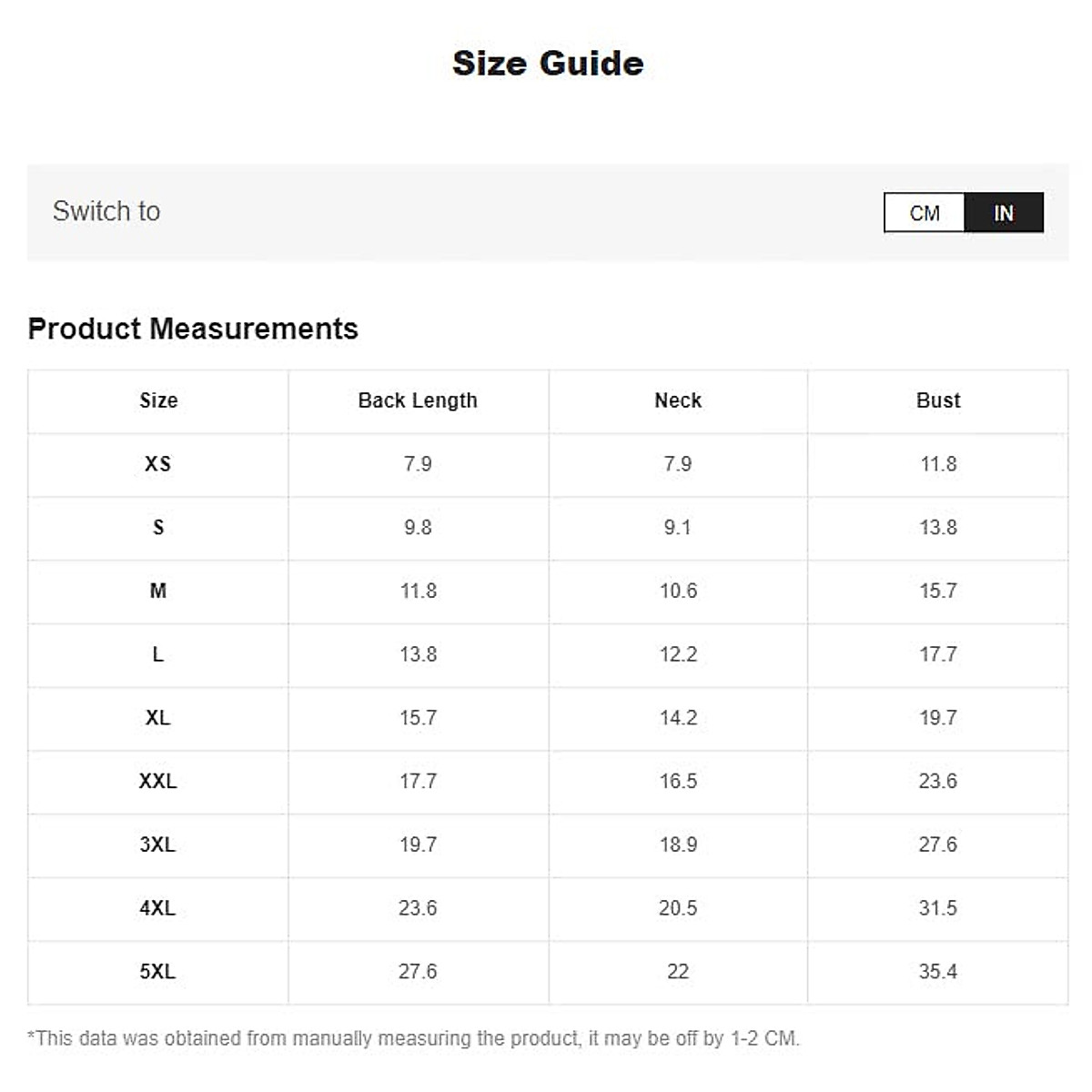The height and width of the screenshot is (1092, 1092).
Task: Click the Size Guide title
Action: click(x=548, y=64)
